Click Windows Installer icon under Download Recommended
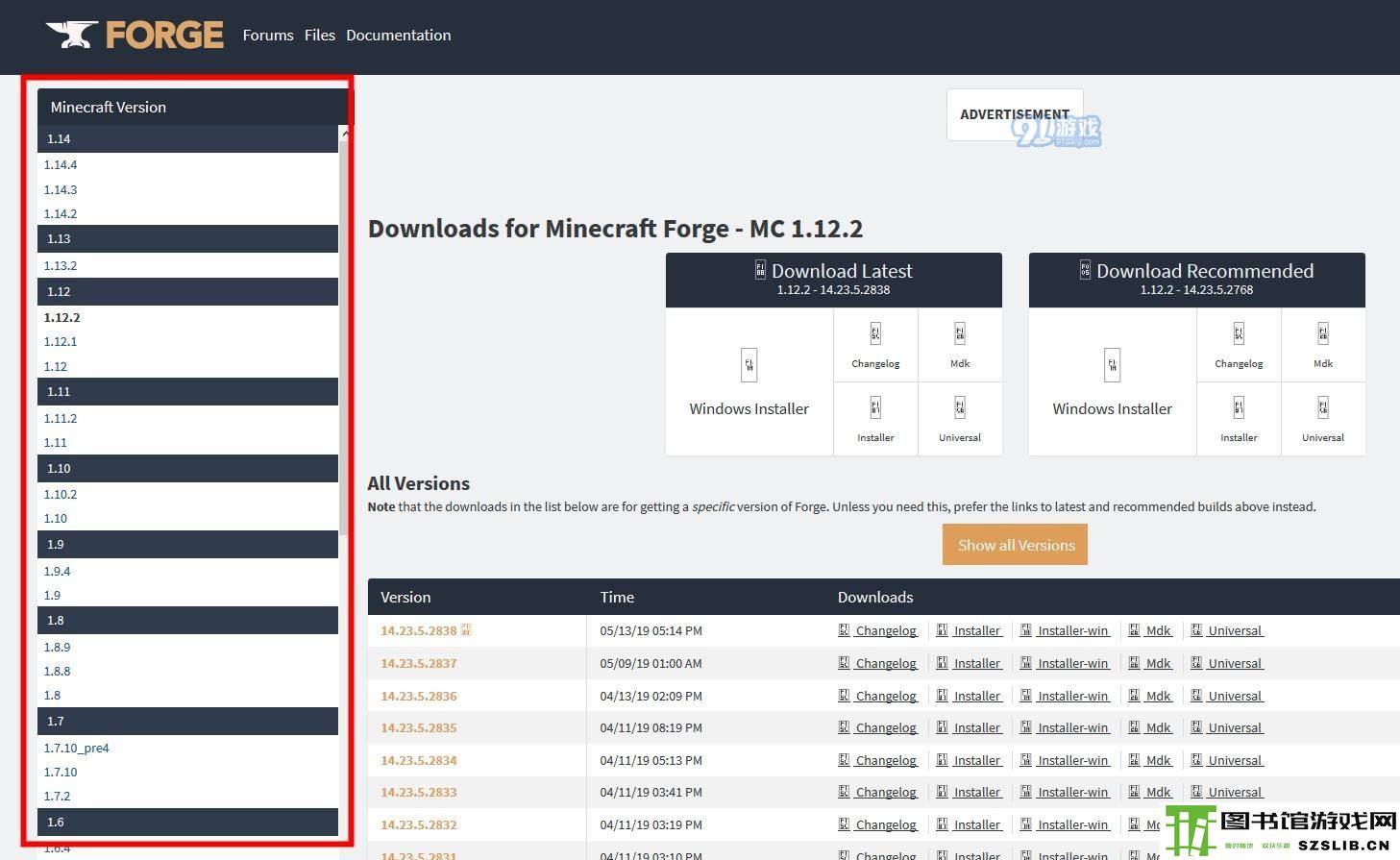 click(x=1113, y=365)
